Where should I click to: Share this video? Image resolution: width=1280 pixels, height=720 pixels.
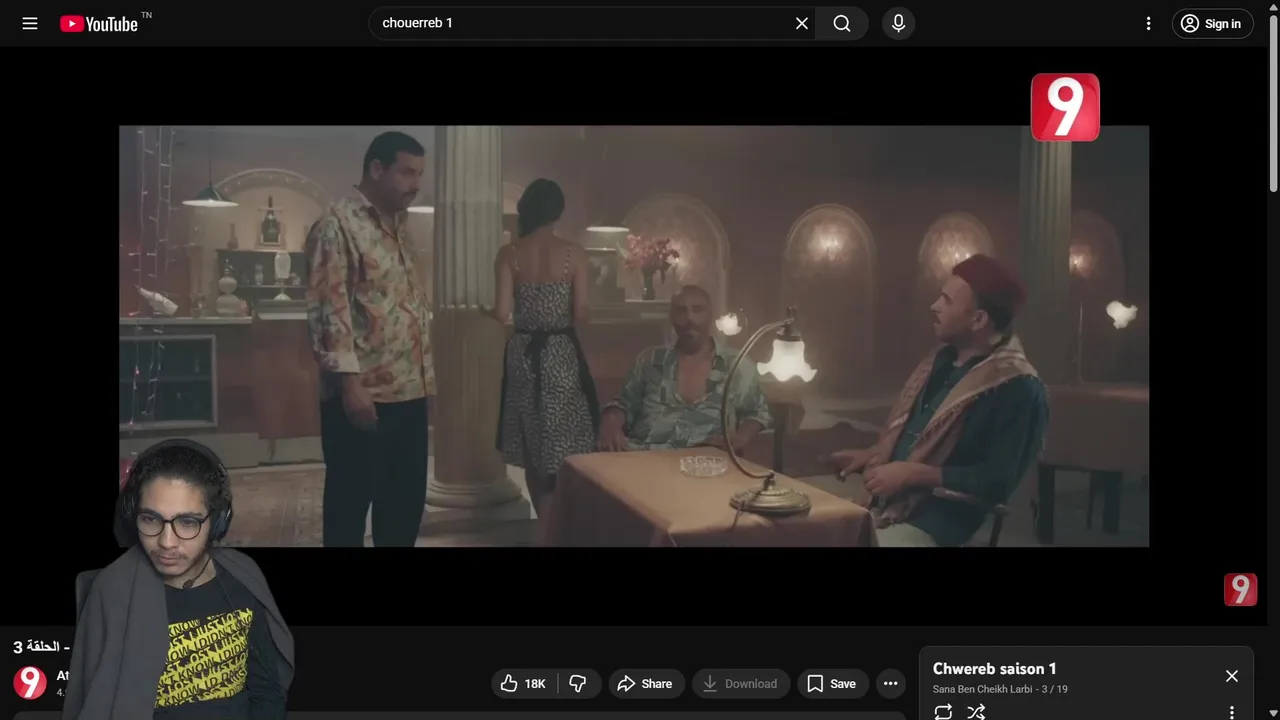coord(646,683)
